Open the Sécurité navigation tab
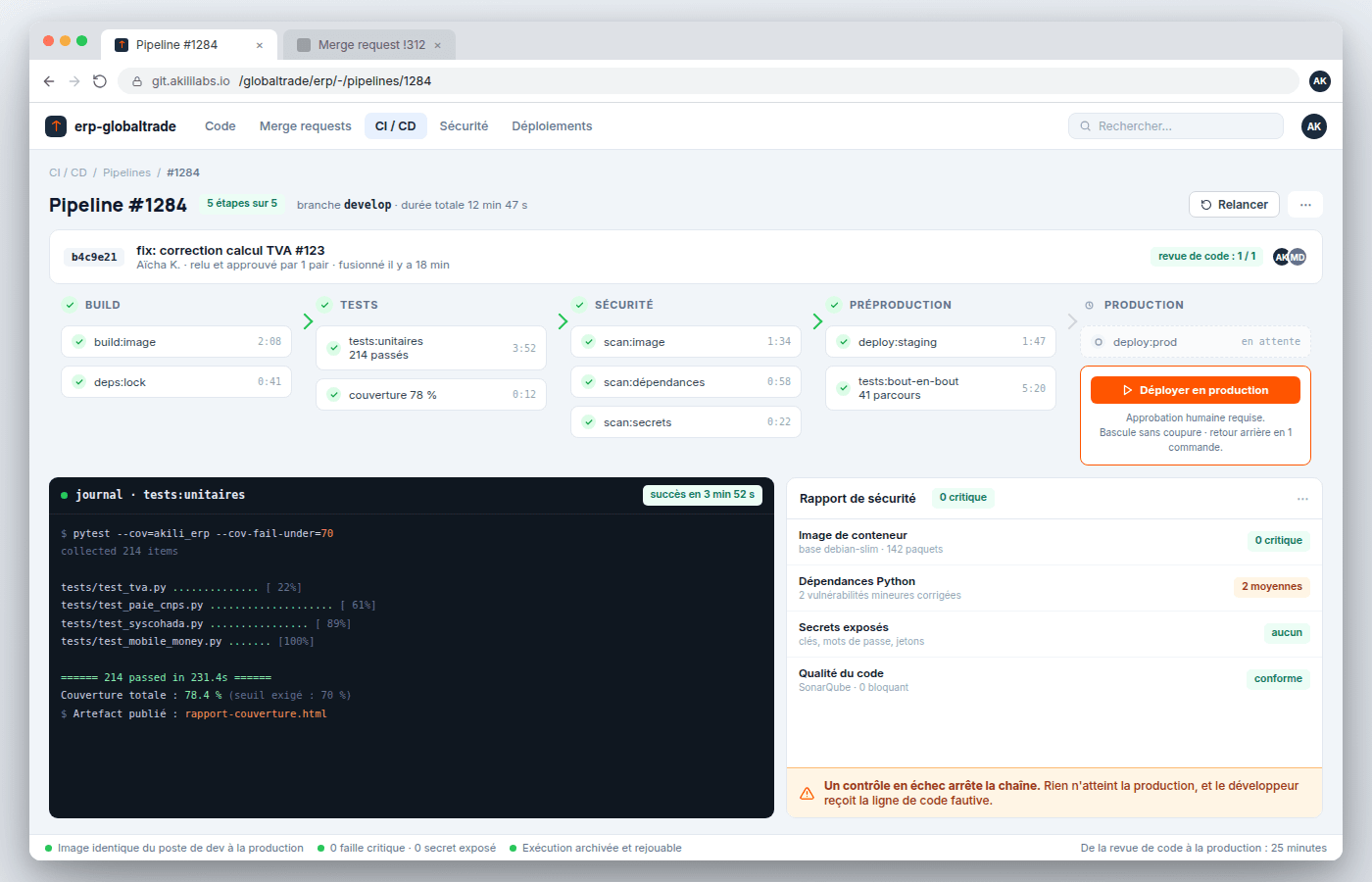The image size is (1372, 882). point(464,126)
